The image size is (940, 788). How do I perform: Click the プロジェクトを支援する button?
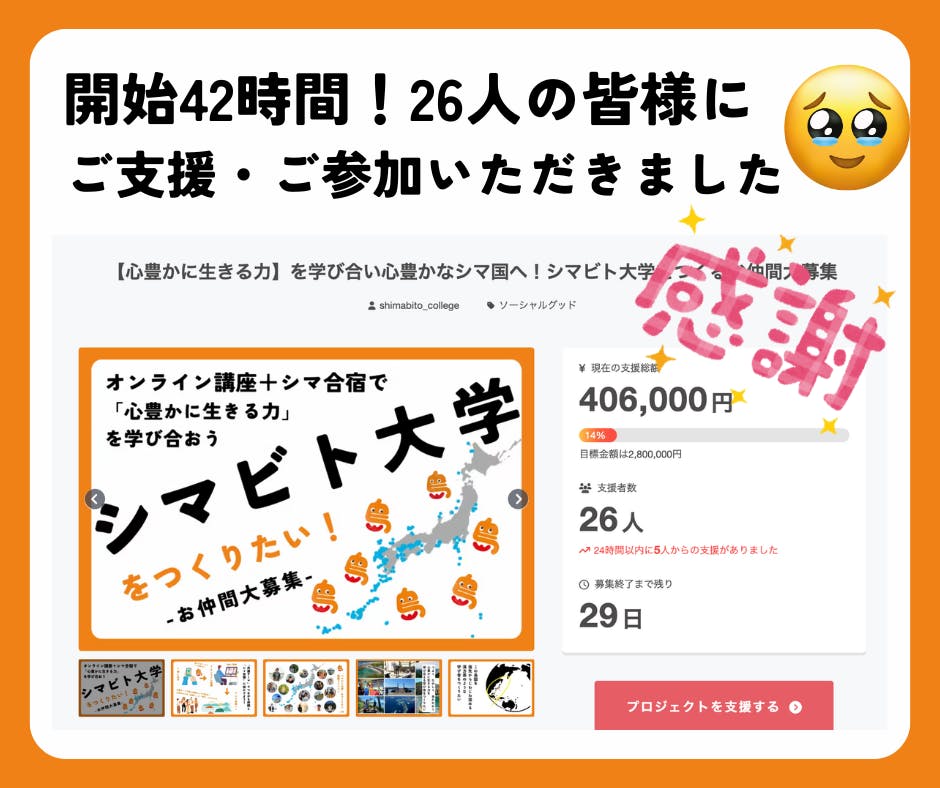pos(713,706)
